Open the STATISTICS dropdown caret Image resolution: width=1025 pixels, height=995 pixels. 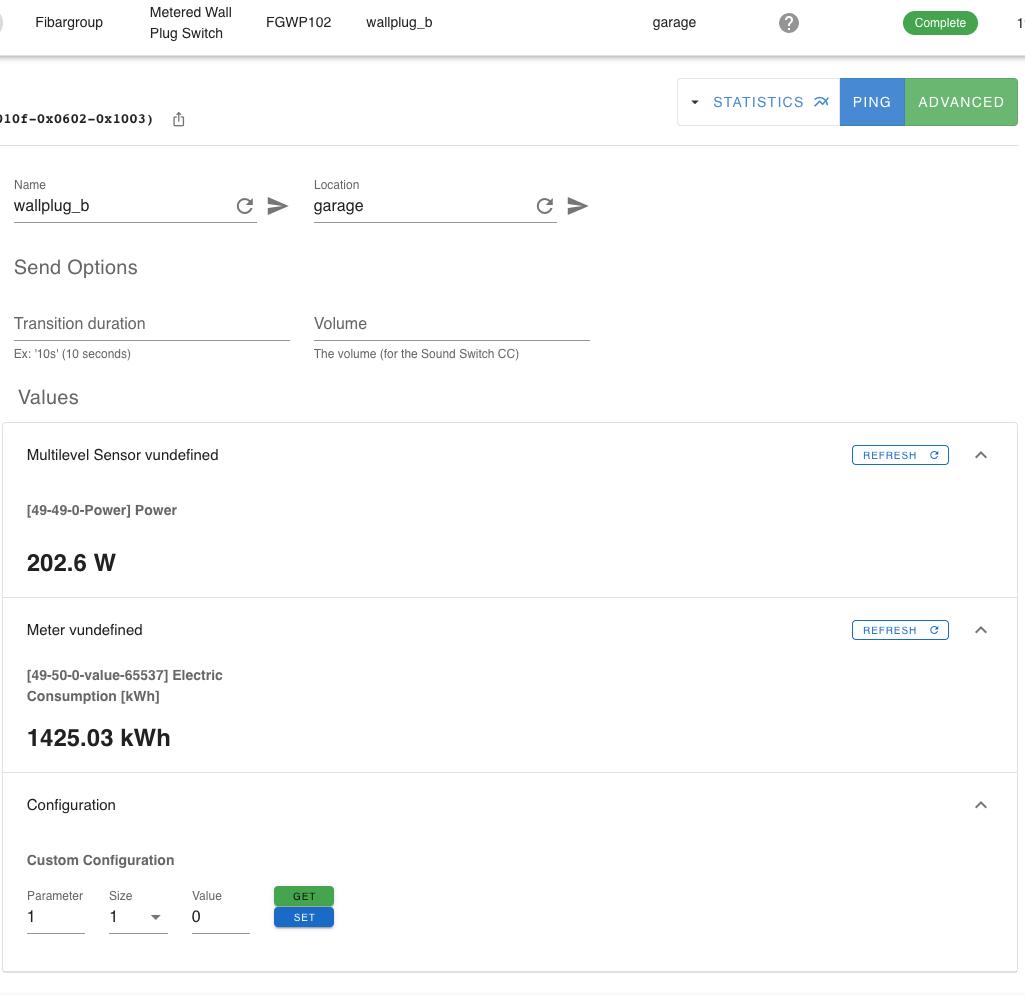(x=697, y=101)
